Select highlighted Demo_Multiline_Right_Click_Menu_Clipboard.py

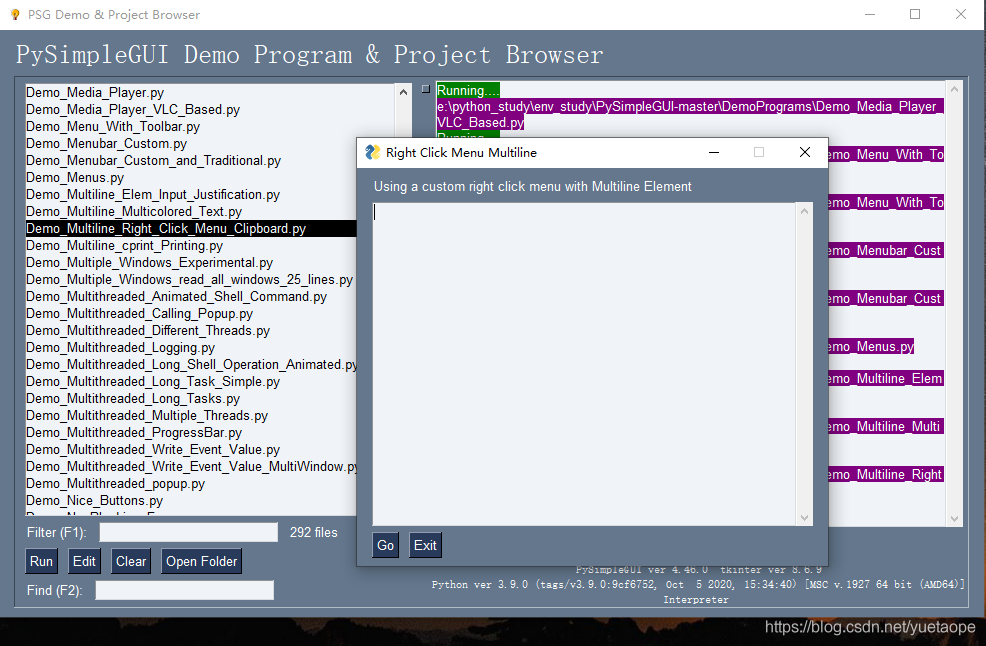tap(191, 228)
